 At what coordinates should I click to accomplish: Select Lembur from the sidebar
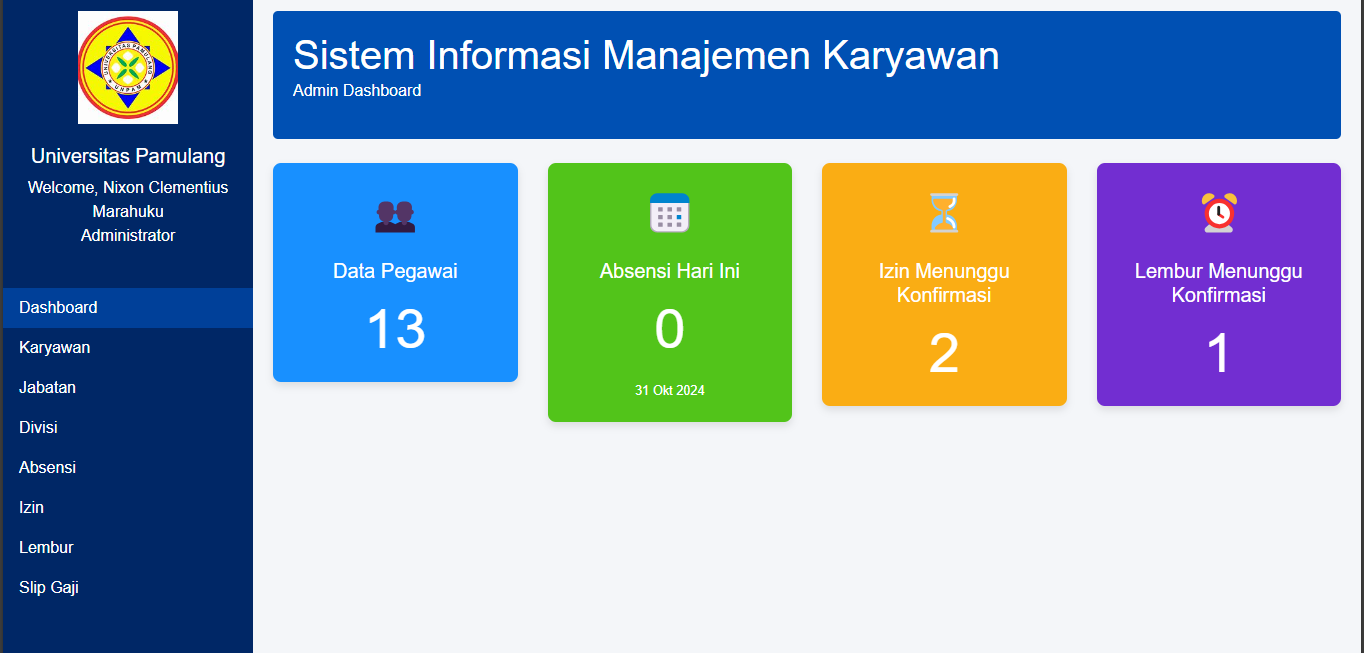point(46,548)
